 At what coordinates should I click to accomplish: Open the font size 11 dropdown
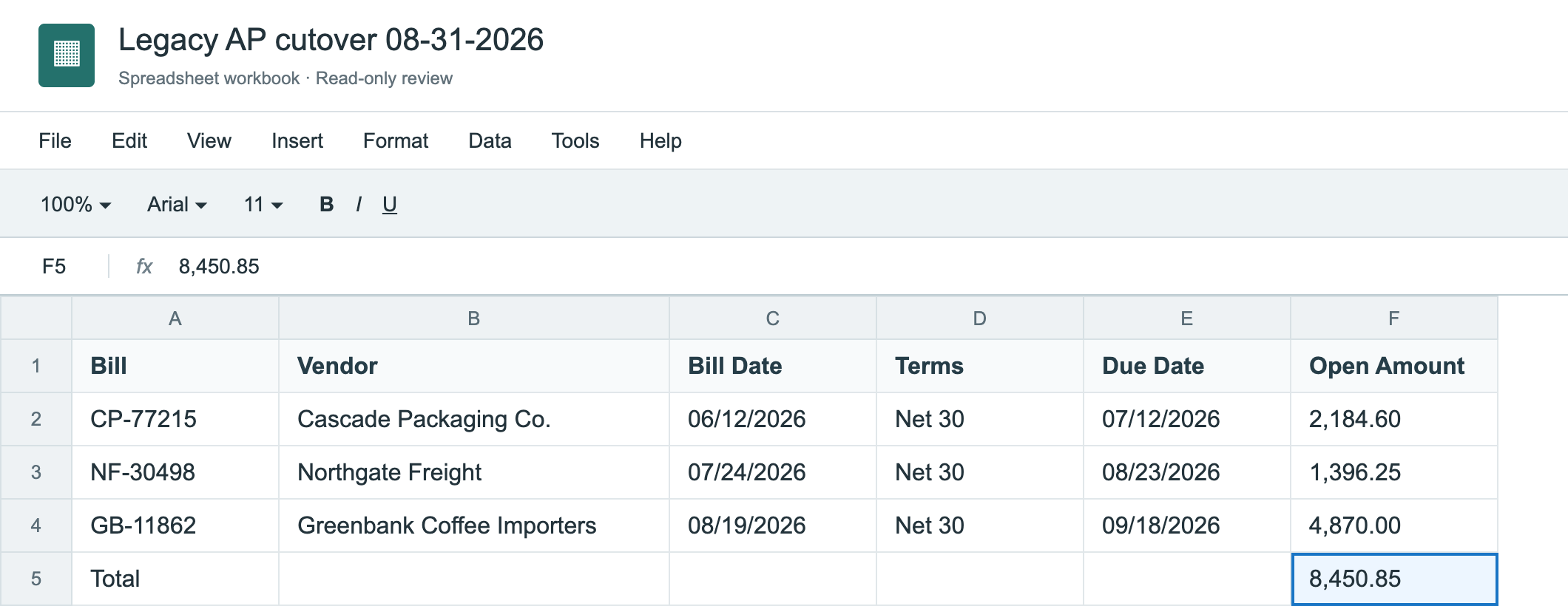point(263,204)
